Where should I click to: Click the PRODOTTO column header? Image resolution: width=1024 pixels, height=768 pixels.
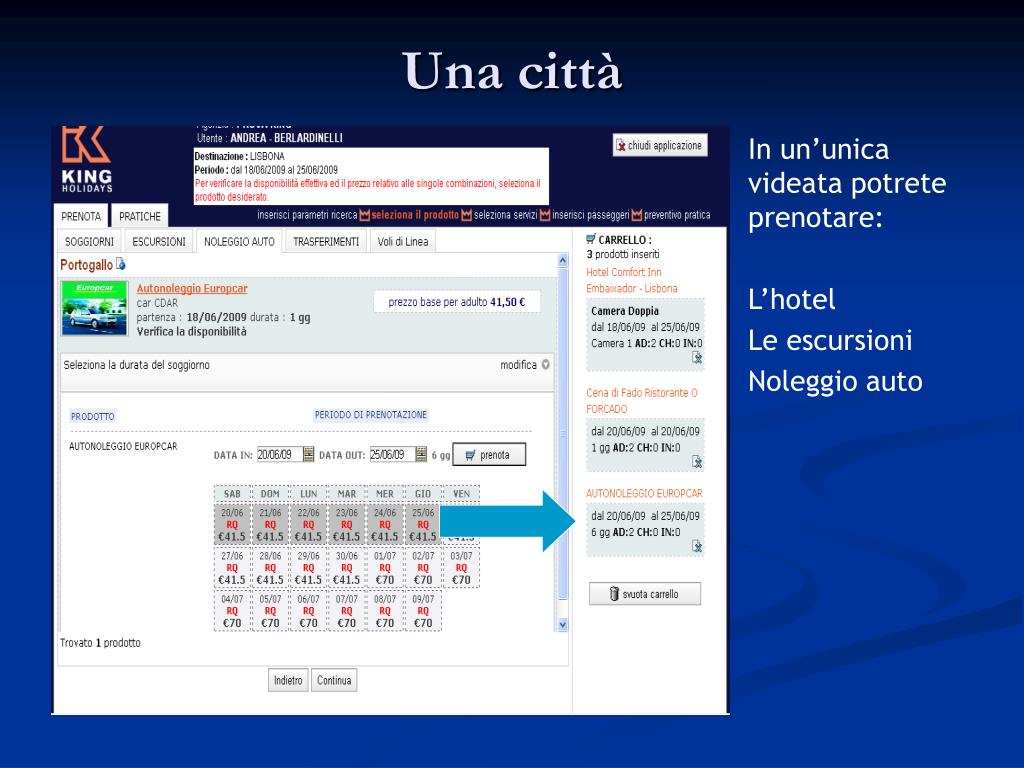click(x=93, y=416)
